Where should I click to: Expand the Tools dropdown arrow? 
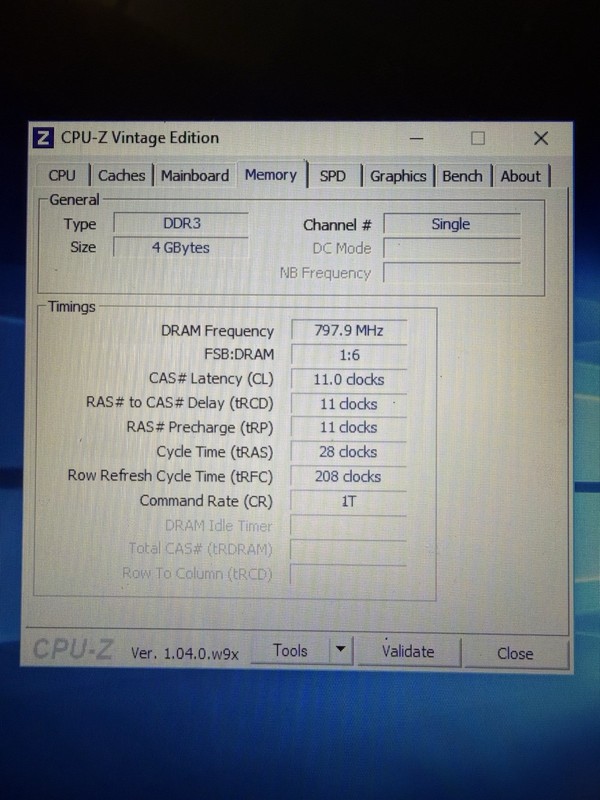coord(341,649)
